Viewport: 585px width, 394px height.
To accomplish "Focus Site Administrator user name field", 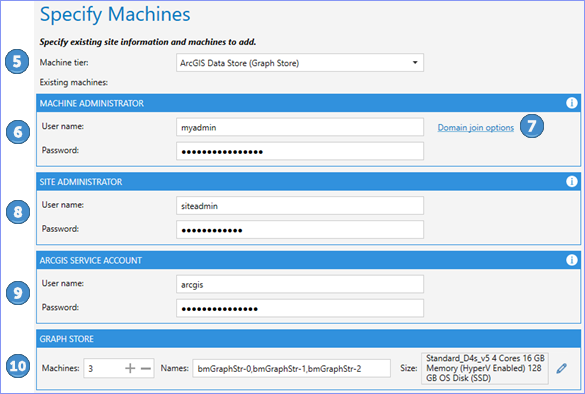I will point(300,206).
